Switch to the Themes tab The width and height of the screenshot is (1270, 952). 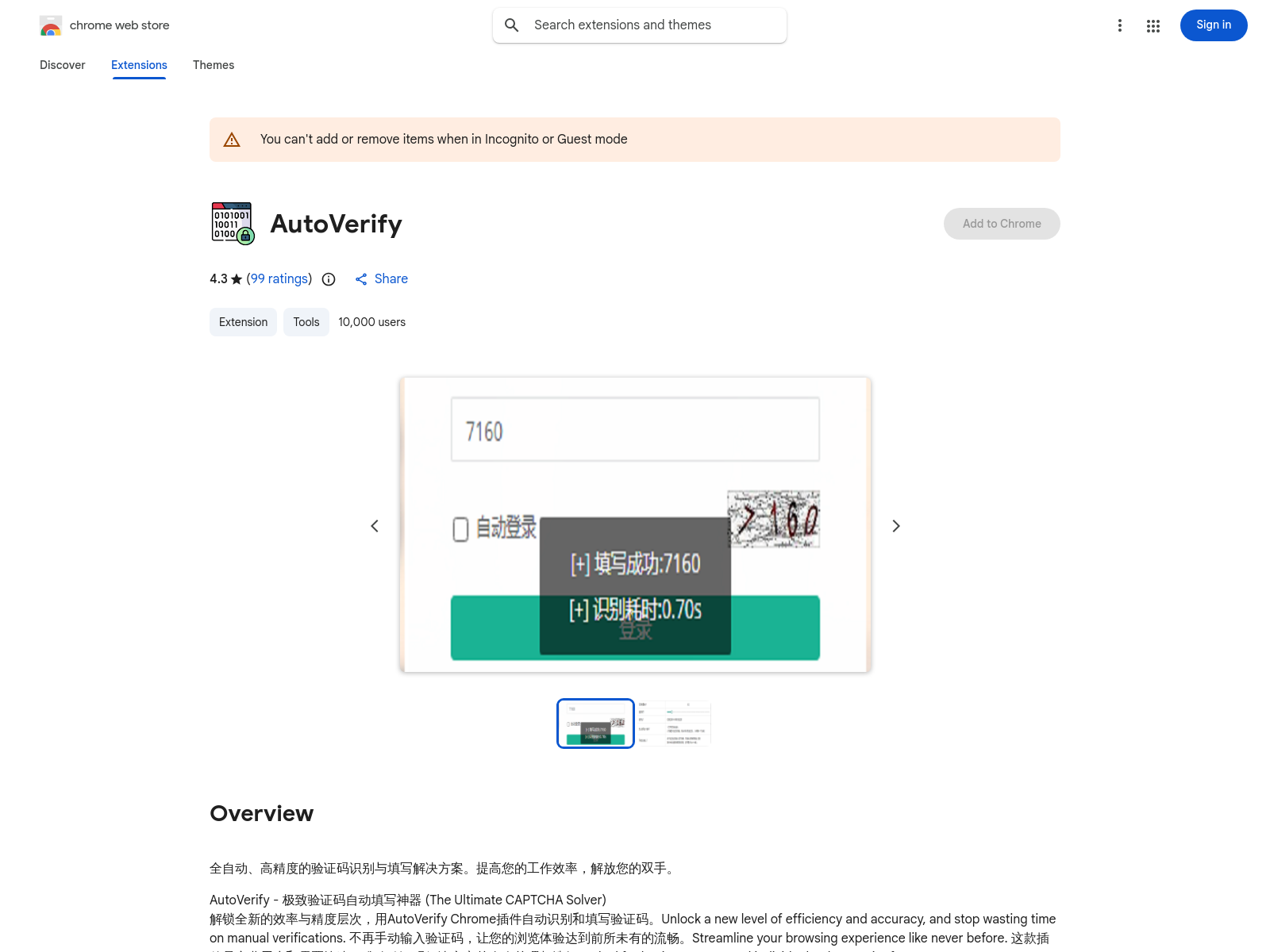point(214,65)
